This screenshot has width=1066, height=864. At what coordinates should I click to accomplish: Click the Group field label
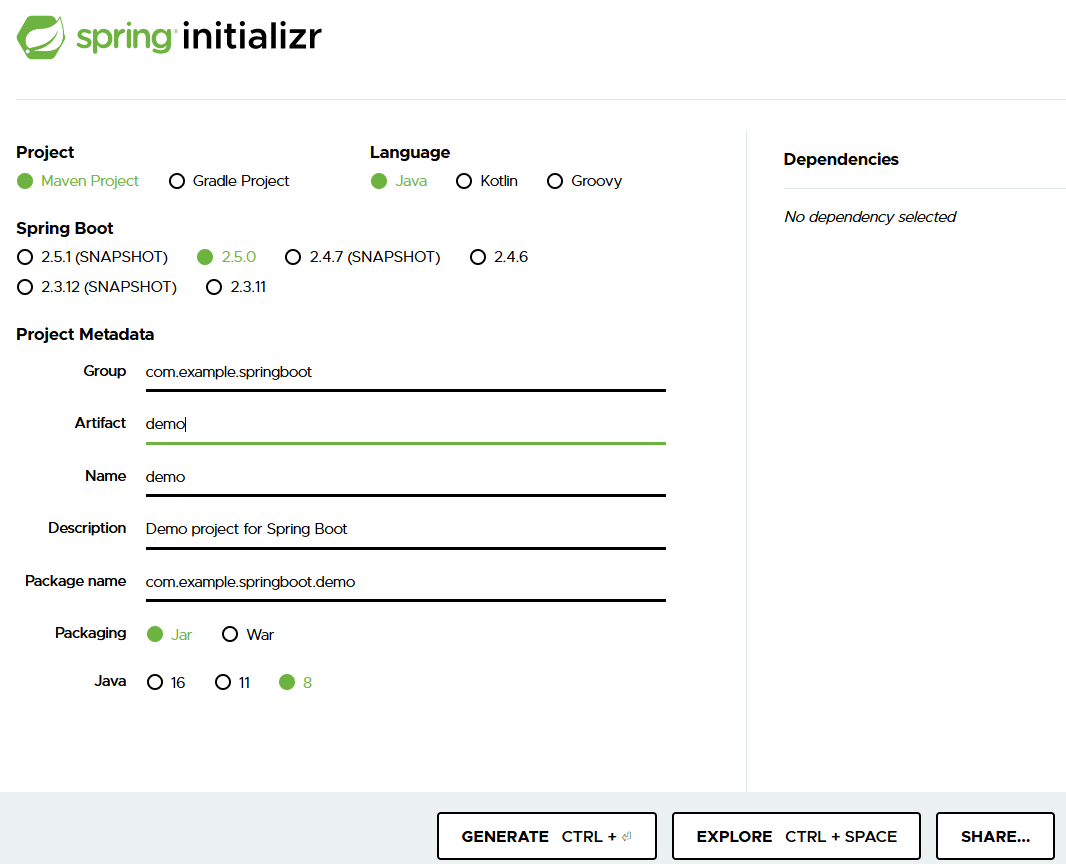pos(105,371)
